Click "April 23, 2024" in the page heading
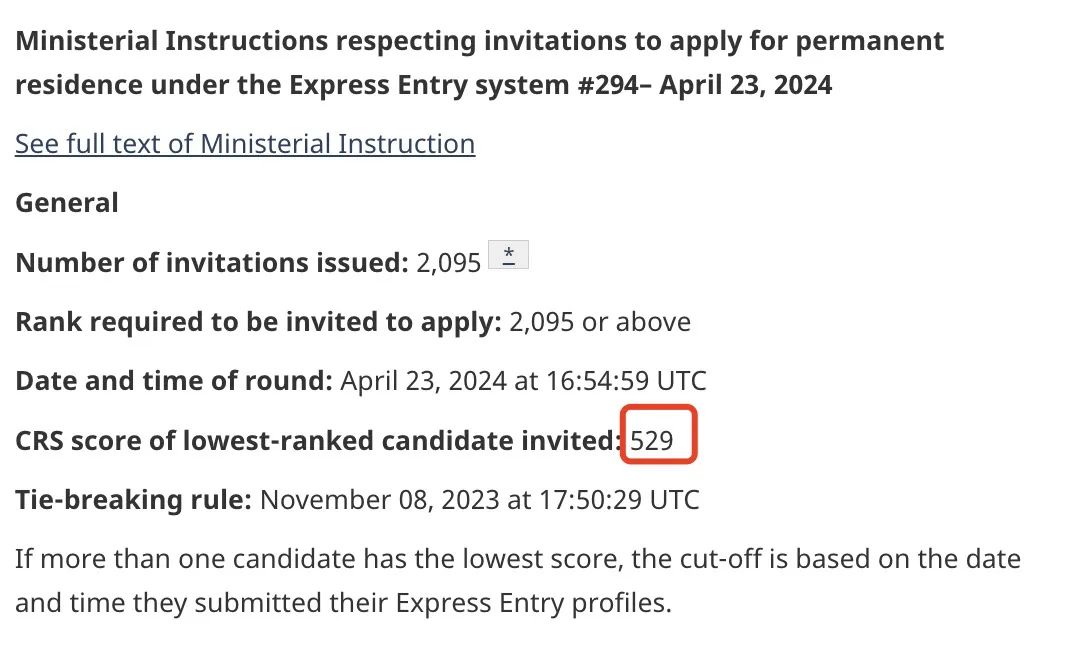The height and width of the screenshot is (648, 1070). pos(746,85)
